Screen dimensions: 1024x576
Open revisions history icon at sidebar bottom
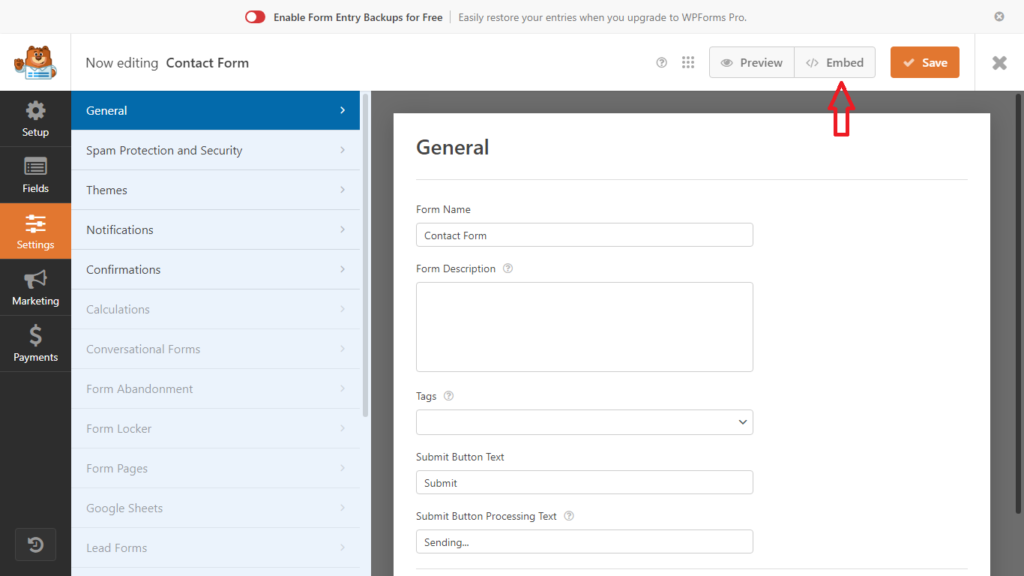click(35, 545)
